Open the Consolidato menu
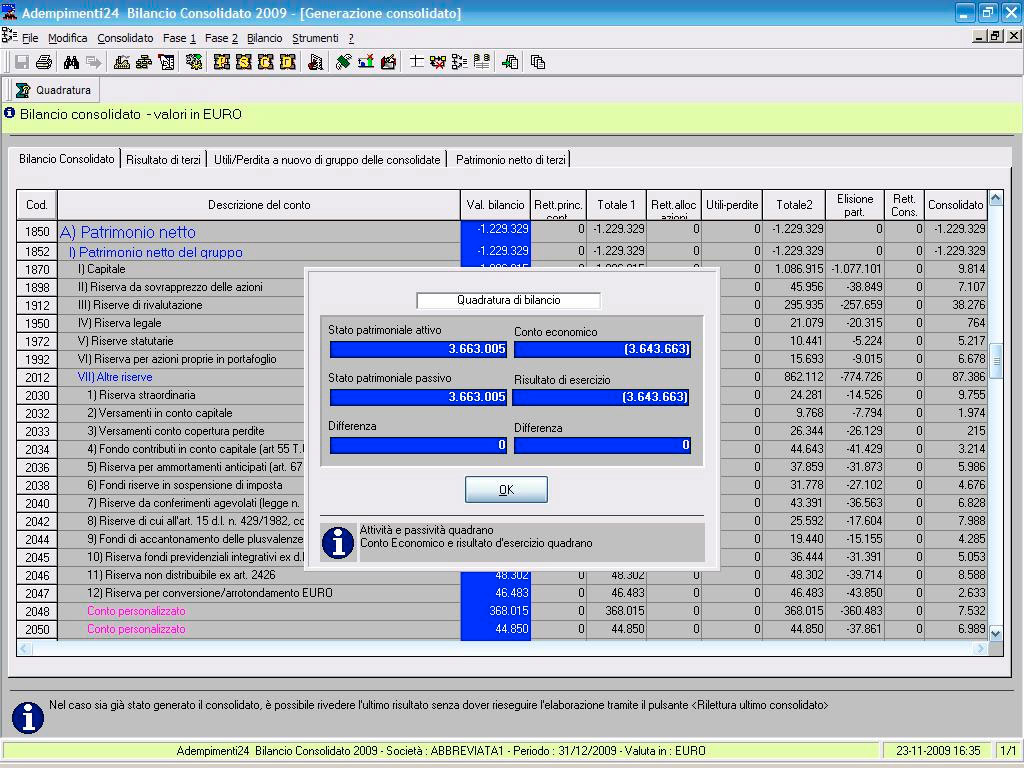The width and height of the screenshot is (1024, 768). [x=125, y=39]
